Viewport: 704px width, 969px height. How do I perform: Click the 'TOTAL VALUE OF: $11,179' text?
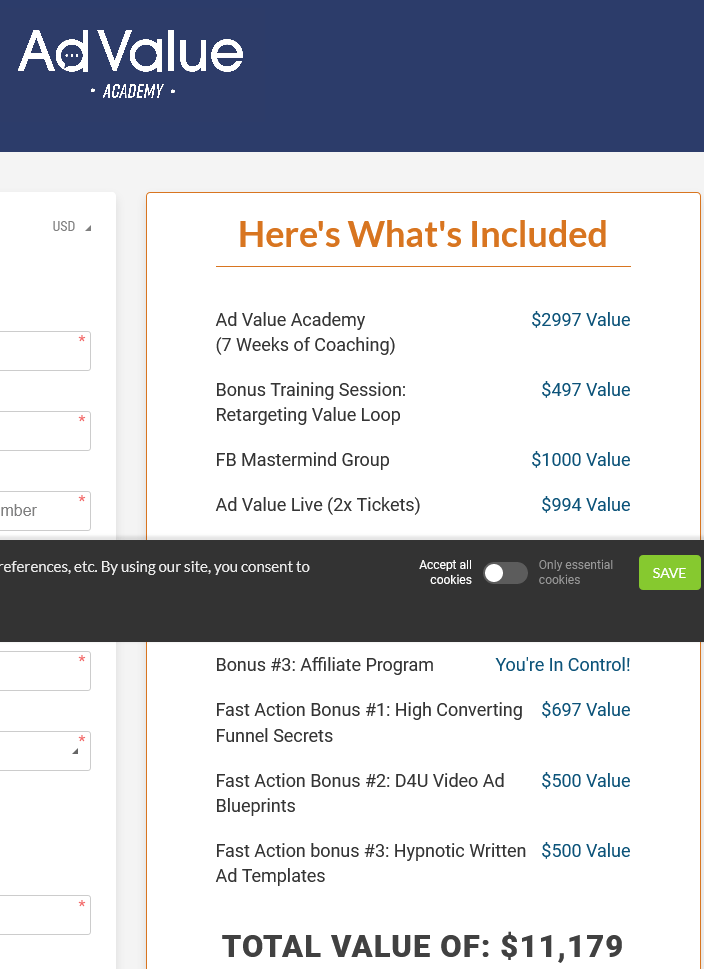click(x=423, y=947)
